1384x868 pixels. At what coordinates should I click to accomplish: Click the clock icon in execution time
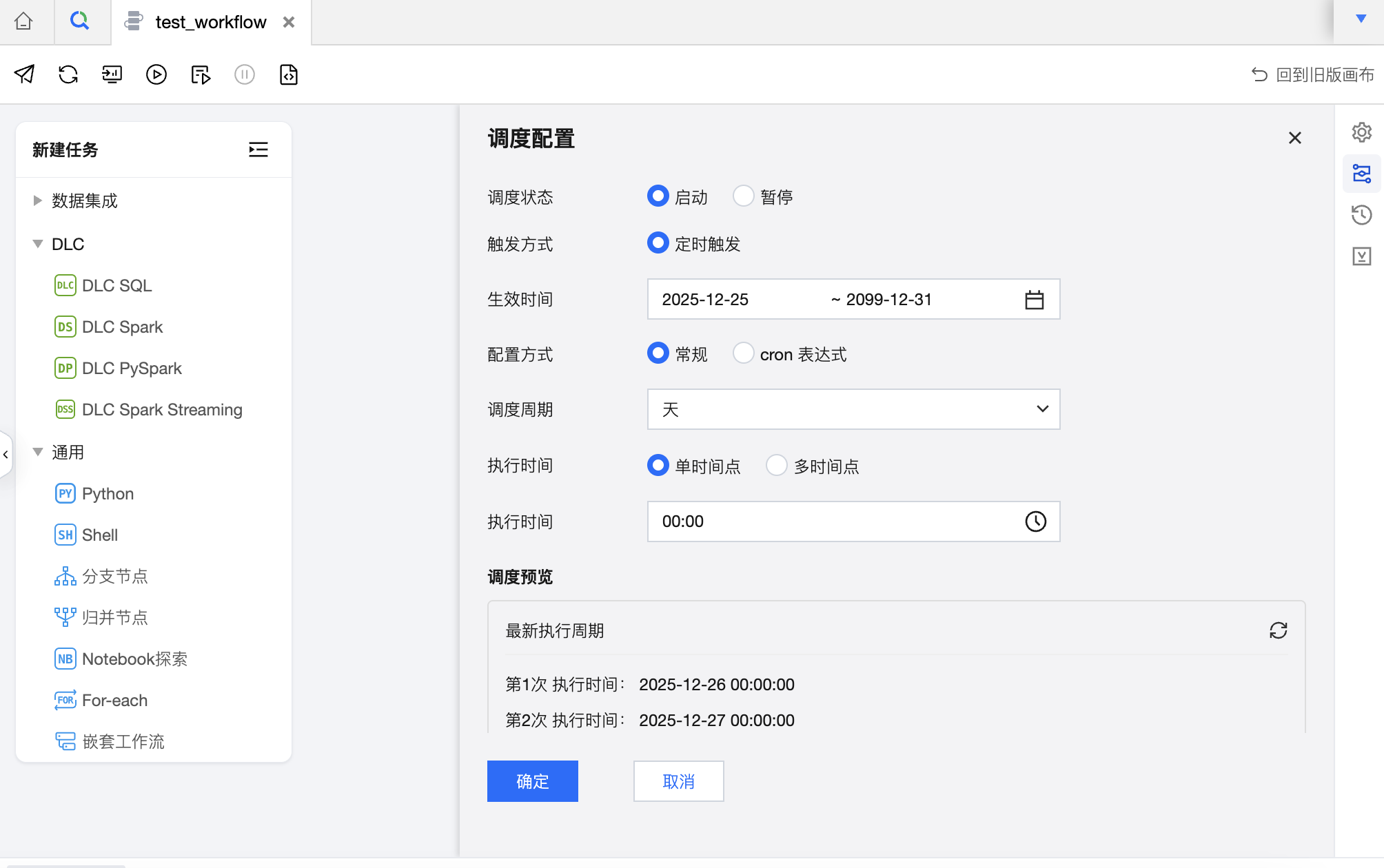(1035, 521)
